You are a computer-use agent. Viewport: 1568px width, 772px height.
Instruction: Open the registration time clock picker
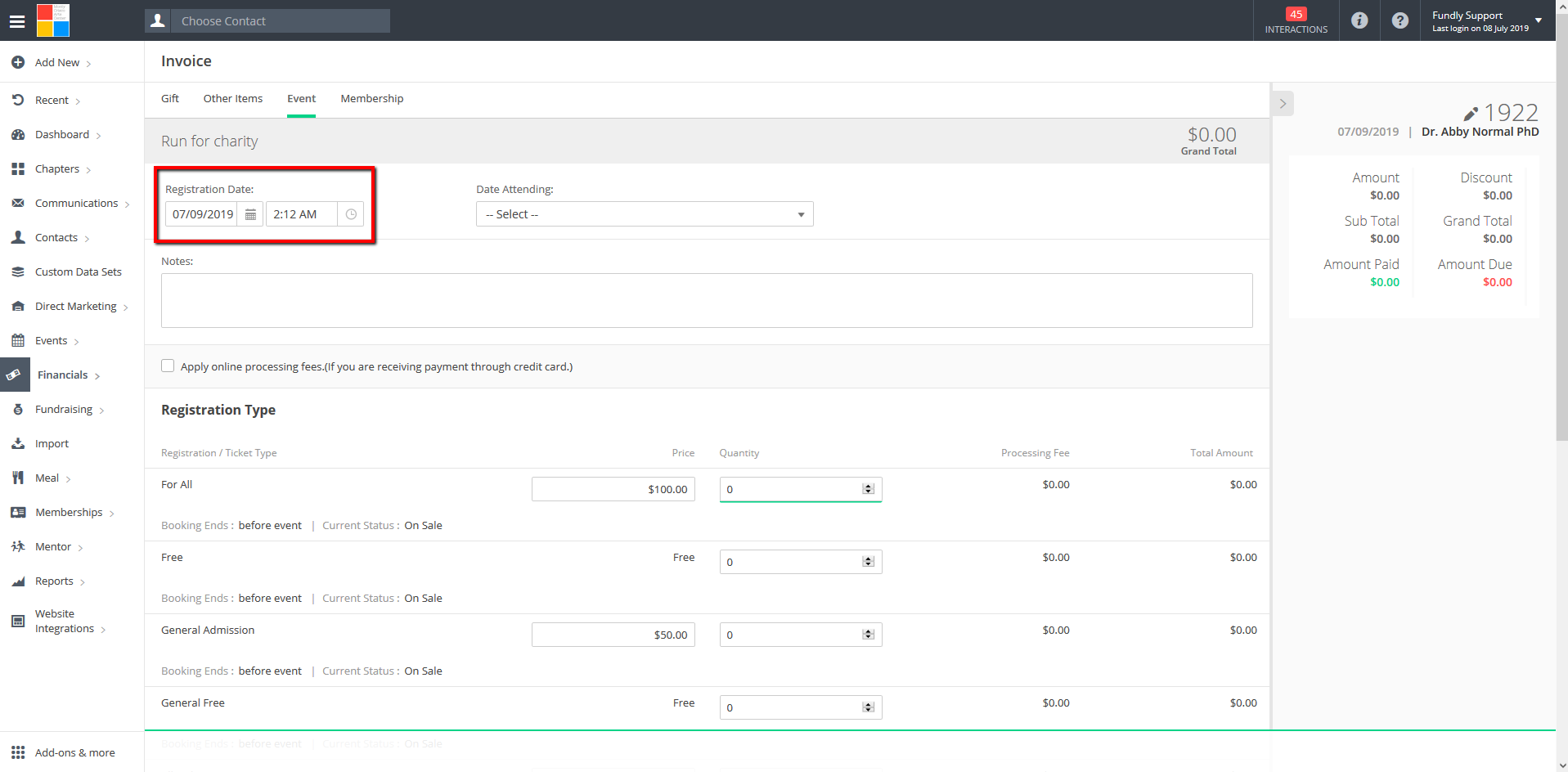click(x=351, y=214)
